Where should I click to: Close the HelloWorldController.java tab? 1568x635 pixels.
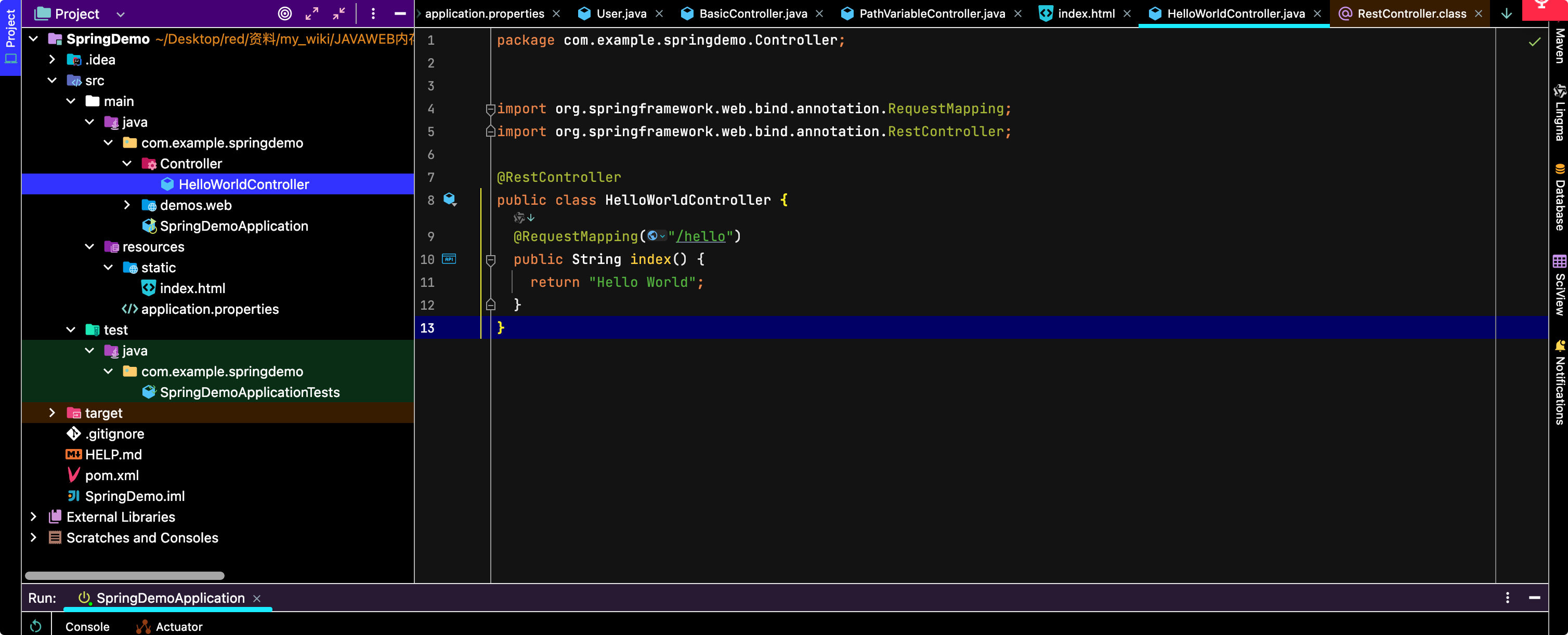pos(1317,14)
